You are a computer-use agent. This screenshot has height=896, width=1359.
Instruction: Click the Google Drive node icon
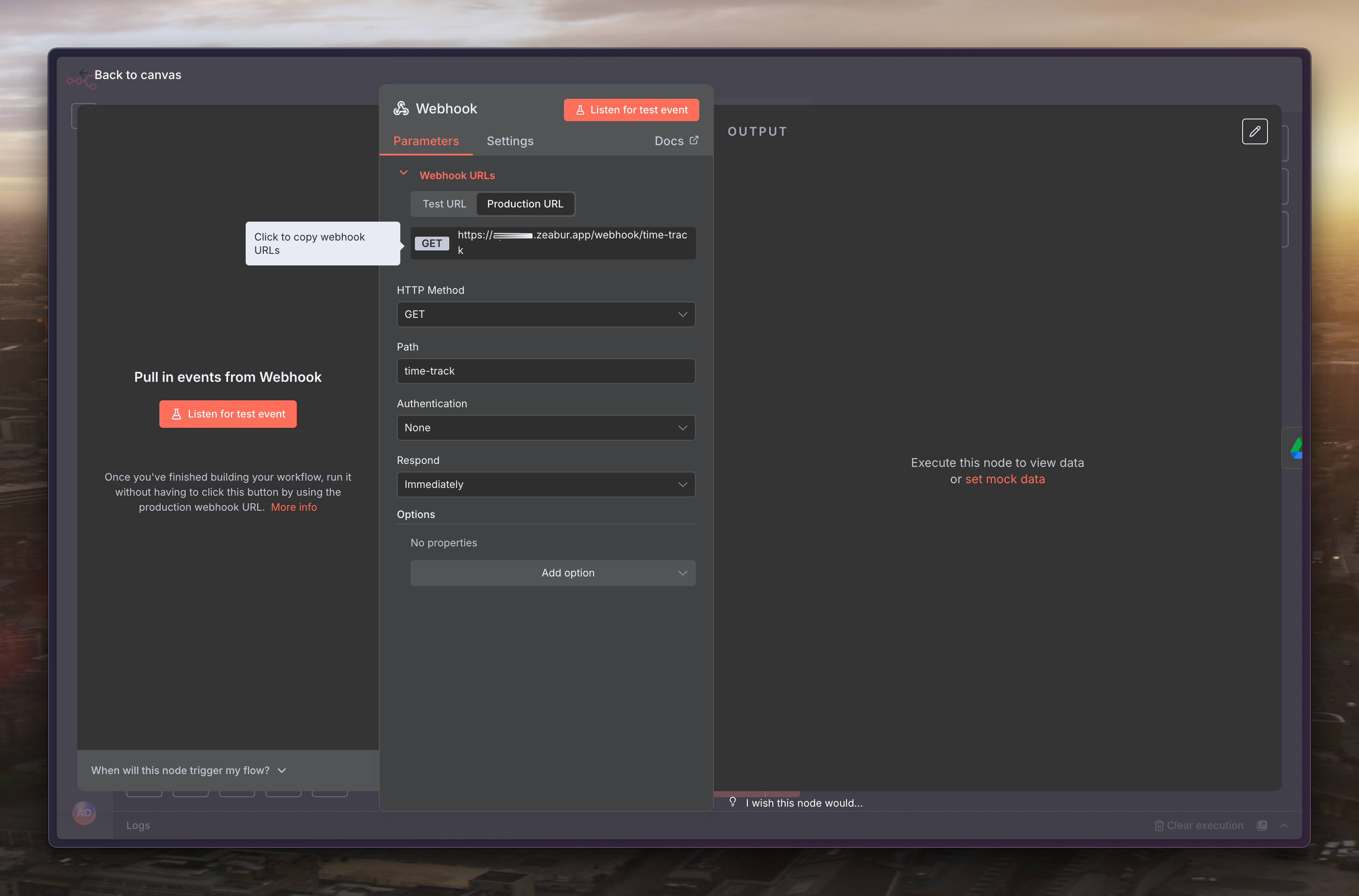[x=1296, y=448]
